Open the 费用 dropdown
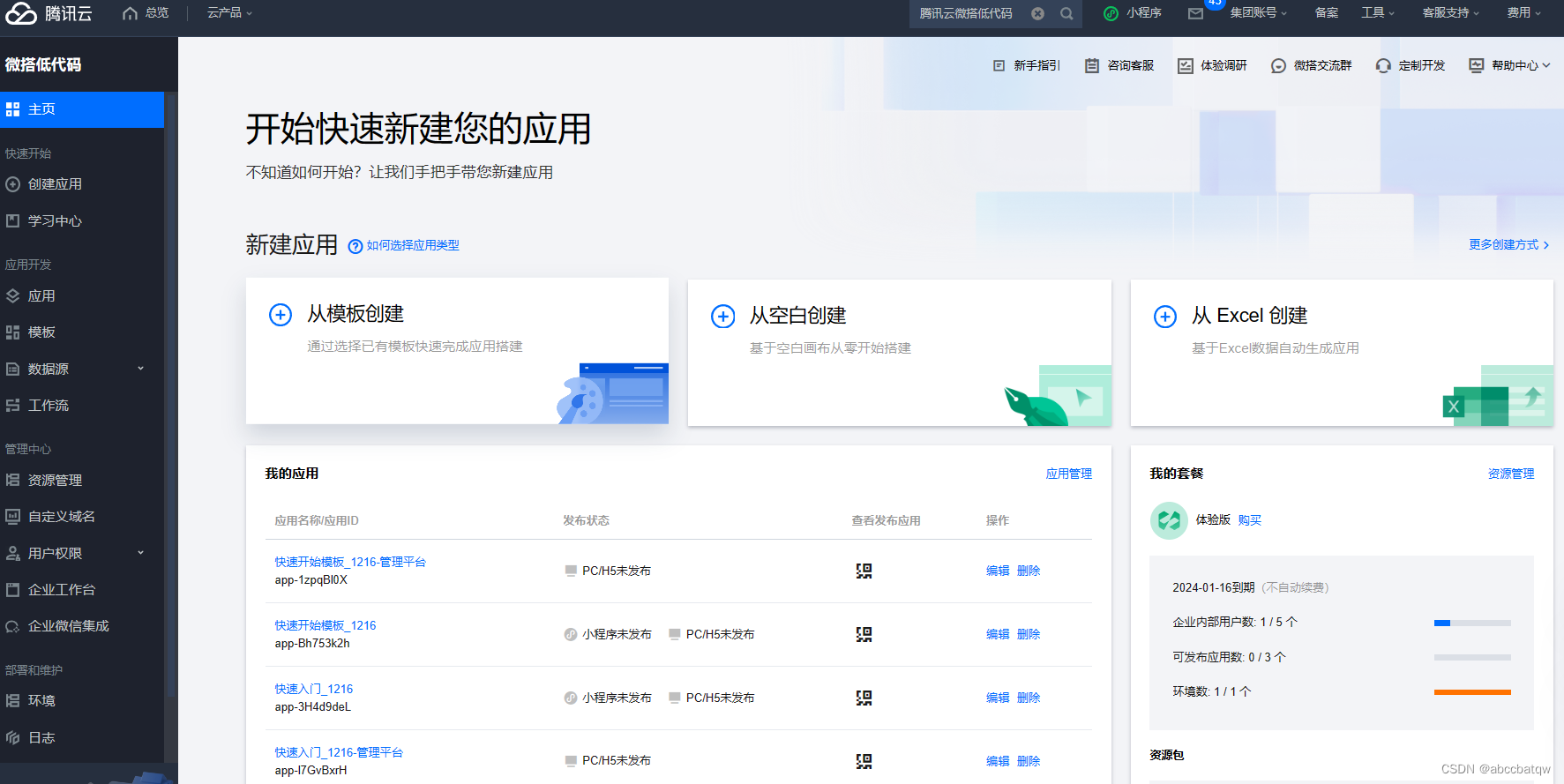 1524,13
